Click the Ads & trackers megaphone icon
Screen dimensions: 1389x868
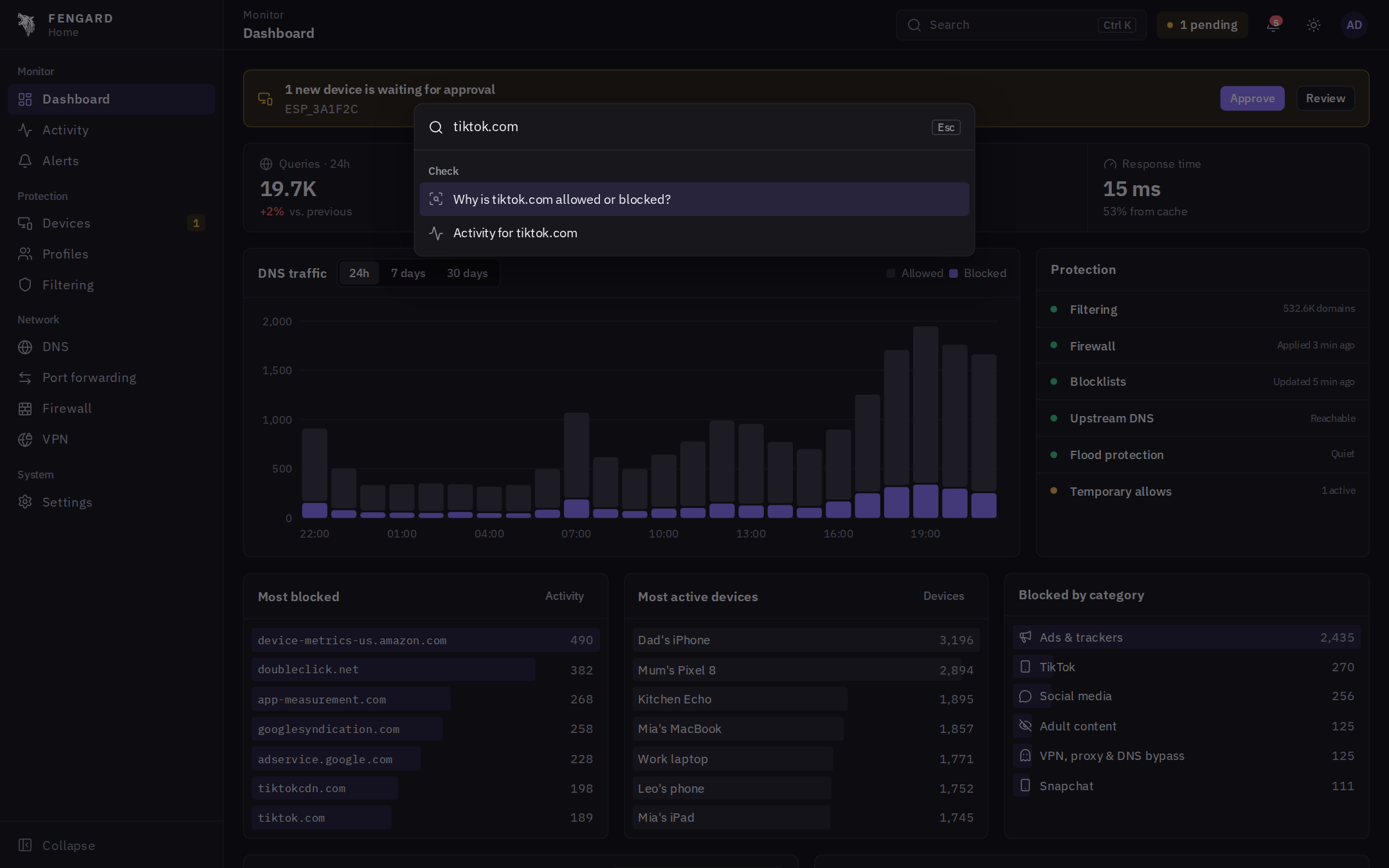pos(1026,637)
